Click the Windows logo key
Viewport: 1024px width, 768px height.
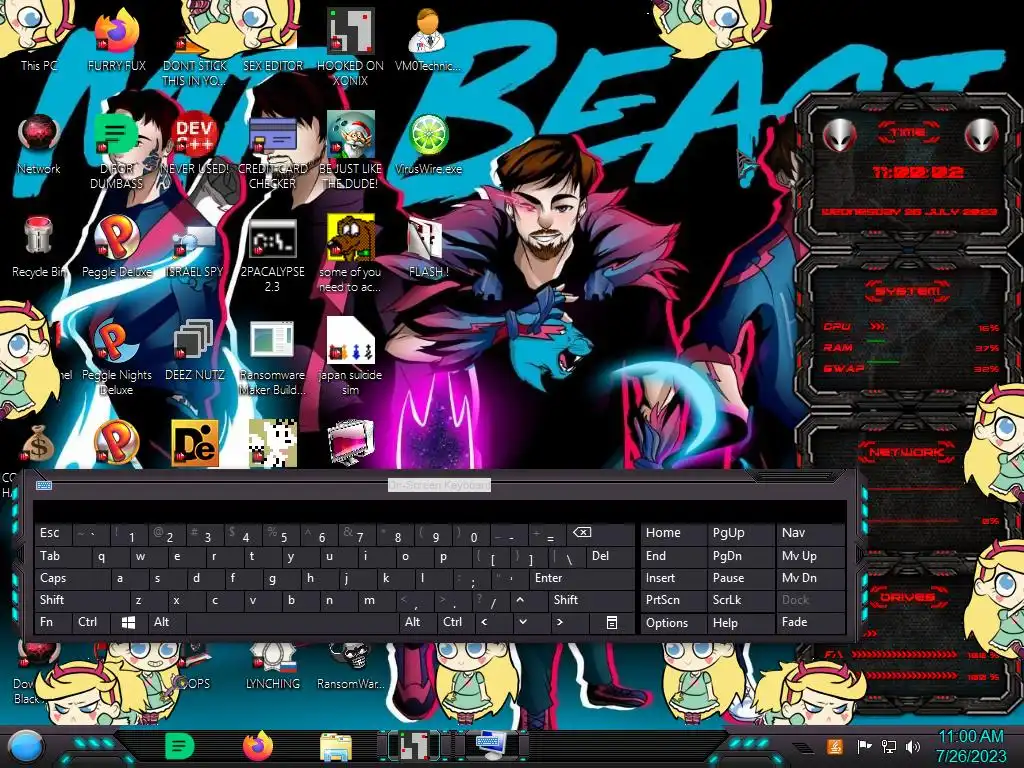tap(129, 622)
